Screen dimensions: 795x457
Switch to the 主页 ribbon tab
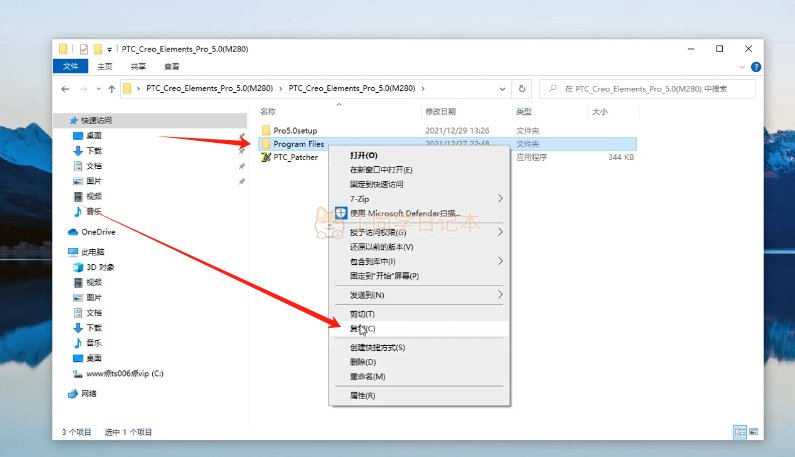104,66
